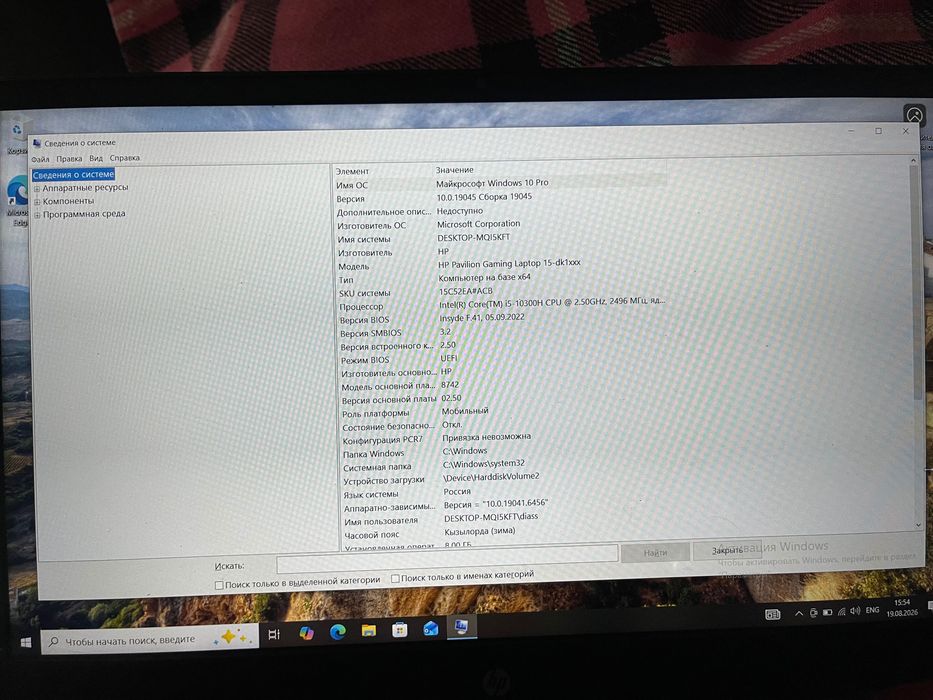This screenshot has width=933, height=700.
Task: Select Программная среда label in tree
Action: [84, 214]
